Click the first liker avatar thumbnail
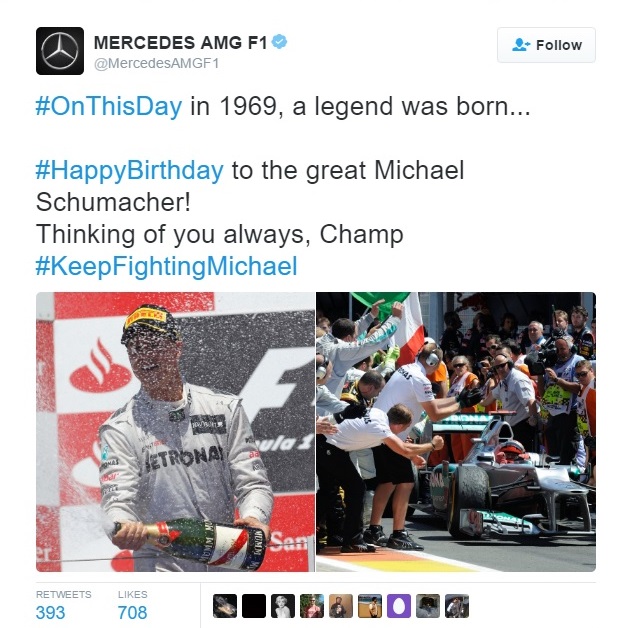This screenshot has height=628, width=631. point(225,606)
